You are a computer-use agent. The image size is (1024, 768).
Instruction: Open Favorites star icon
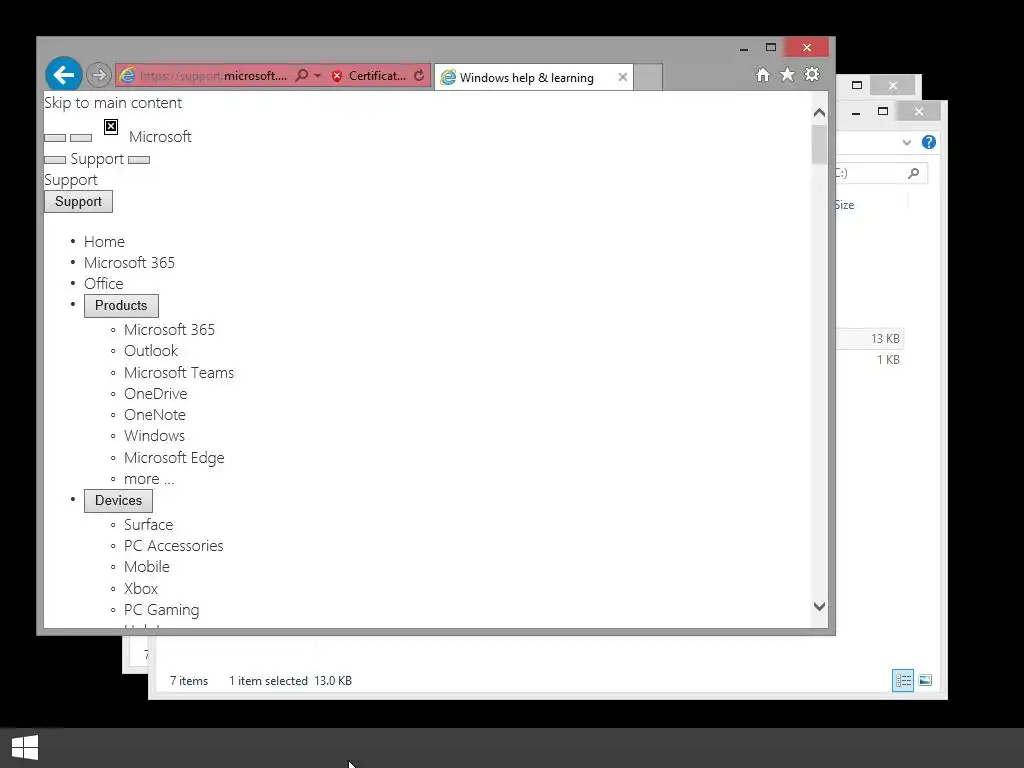pyautogui.click(x=788, y=74)
